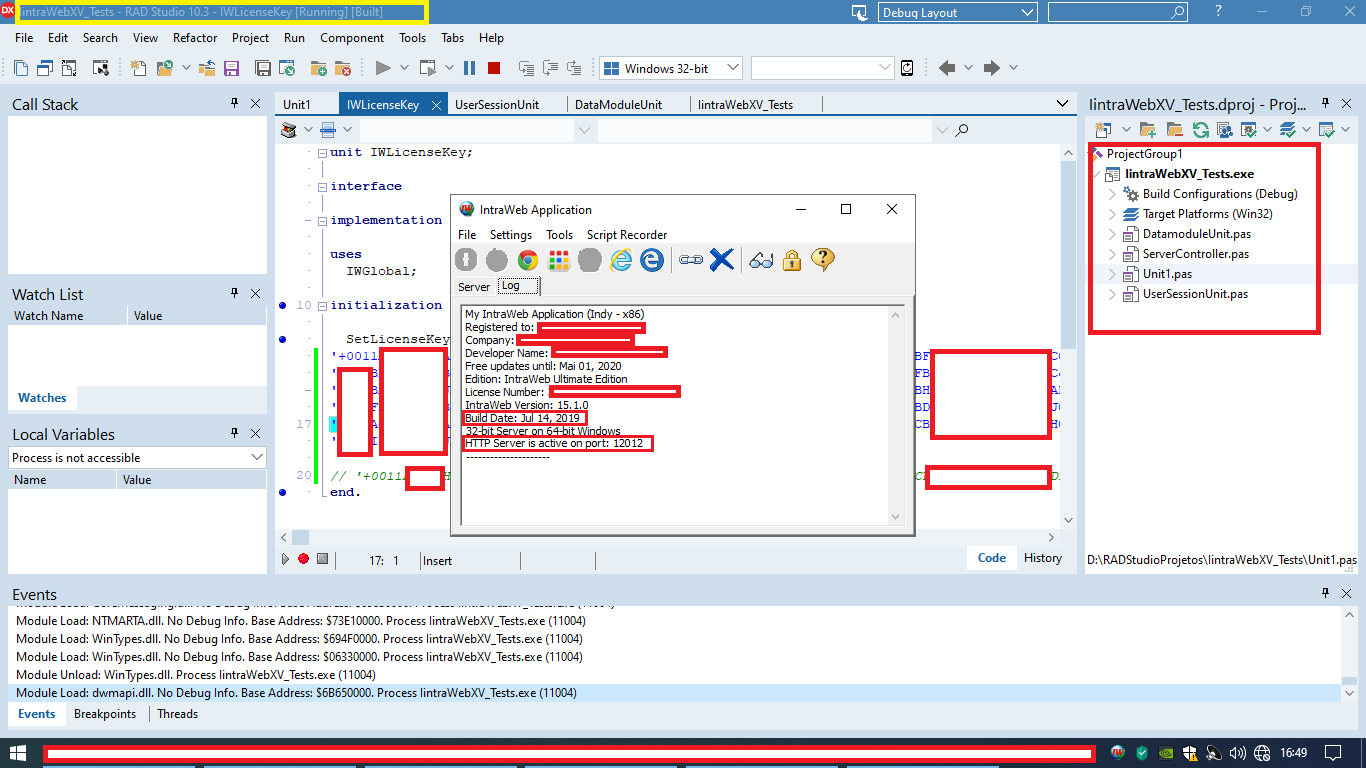Click the colored grid icon in IntraWeb toolbar
The image size is (1366, 768).
pyautogui.click(x=559, y=260)
